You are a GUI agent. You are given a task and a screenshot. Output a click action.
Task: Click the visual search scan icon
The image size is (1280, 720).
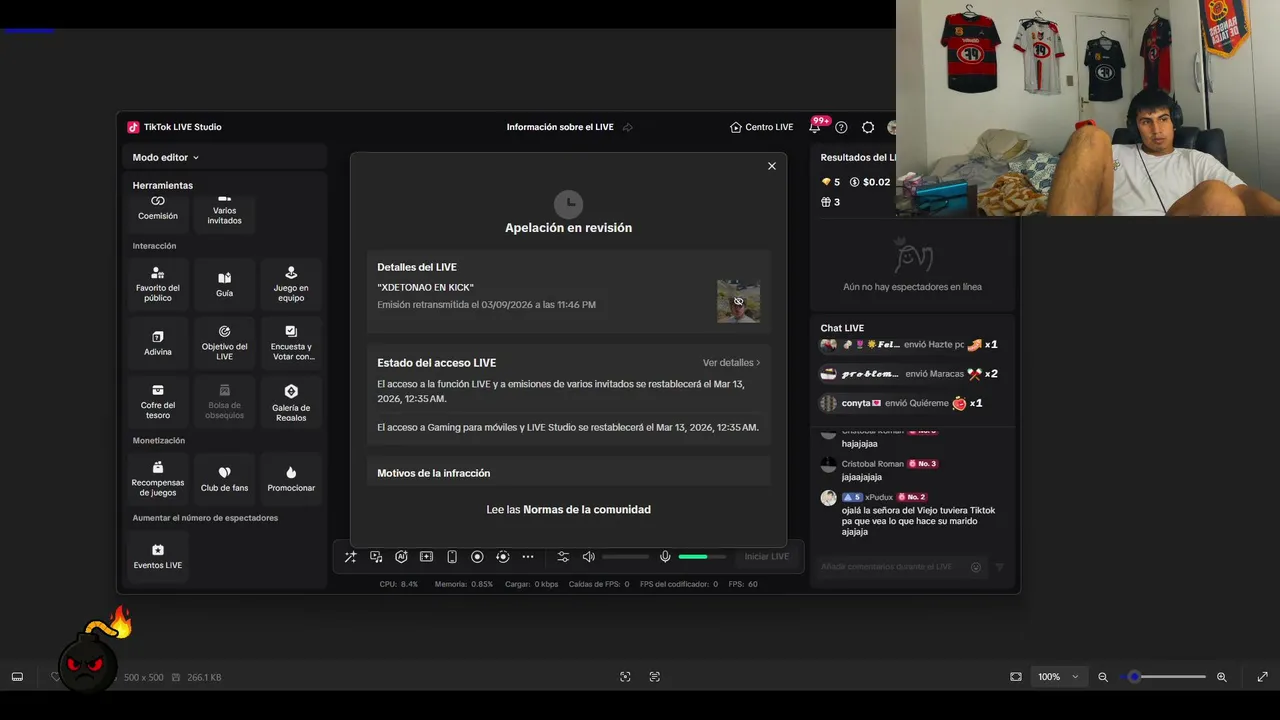[x=625, y=677]
